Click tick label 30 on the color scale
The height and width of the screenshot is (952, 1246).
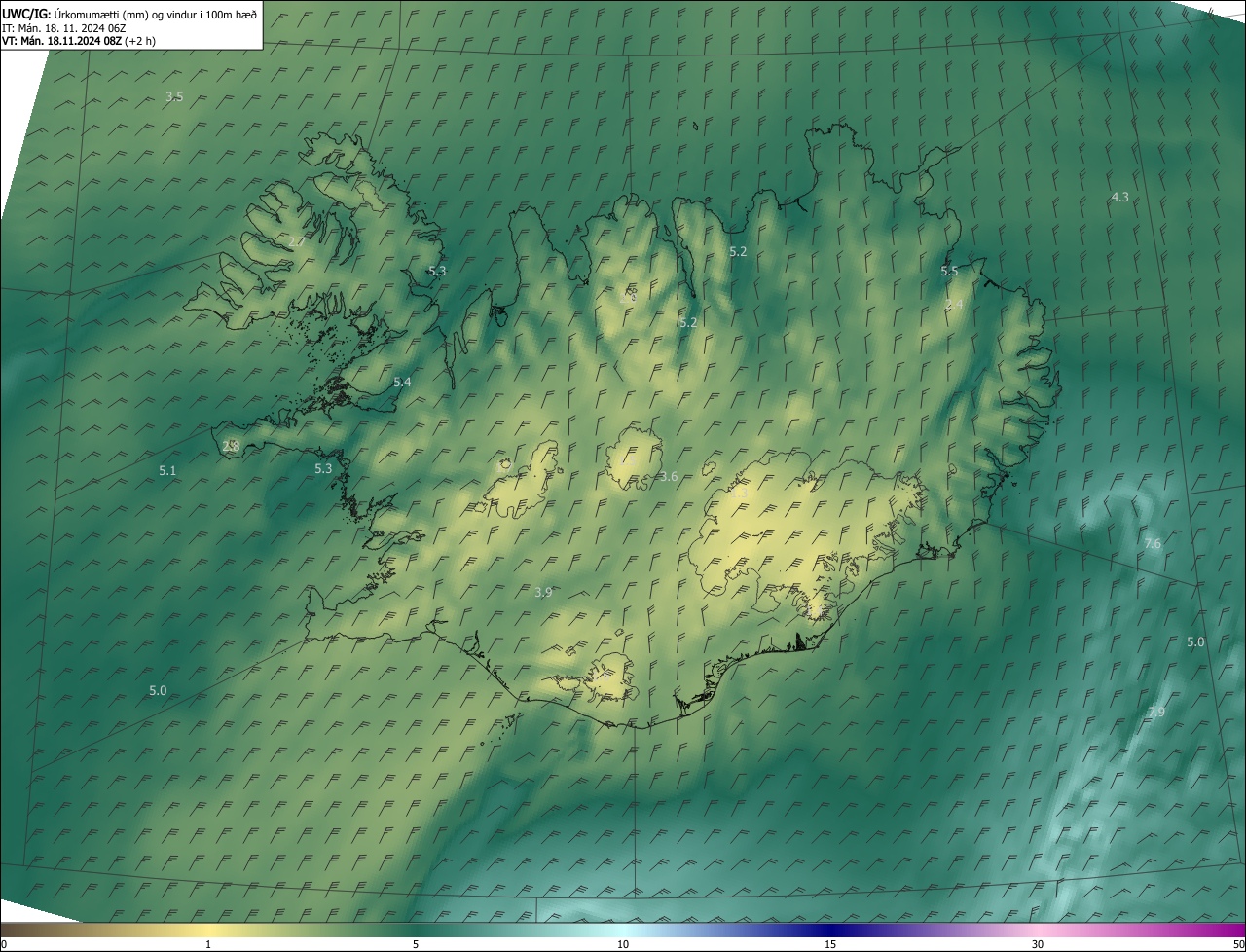[x=1038, y=944]
